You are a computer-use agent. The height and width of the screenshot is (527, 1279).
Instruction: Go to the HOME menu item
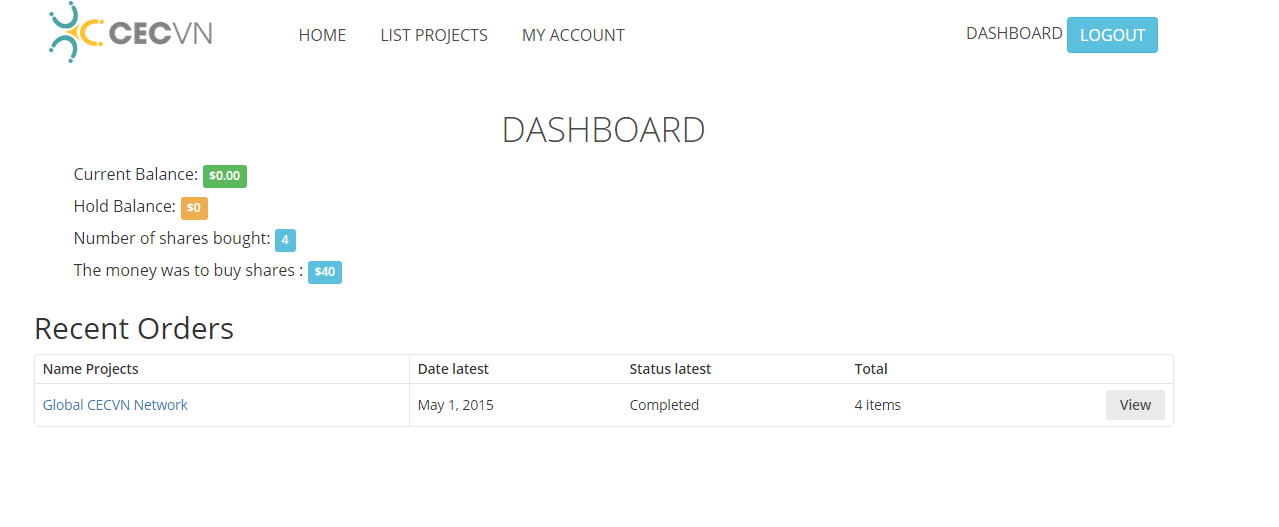[322, 35]
